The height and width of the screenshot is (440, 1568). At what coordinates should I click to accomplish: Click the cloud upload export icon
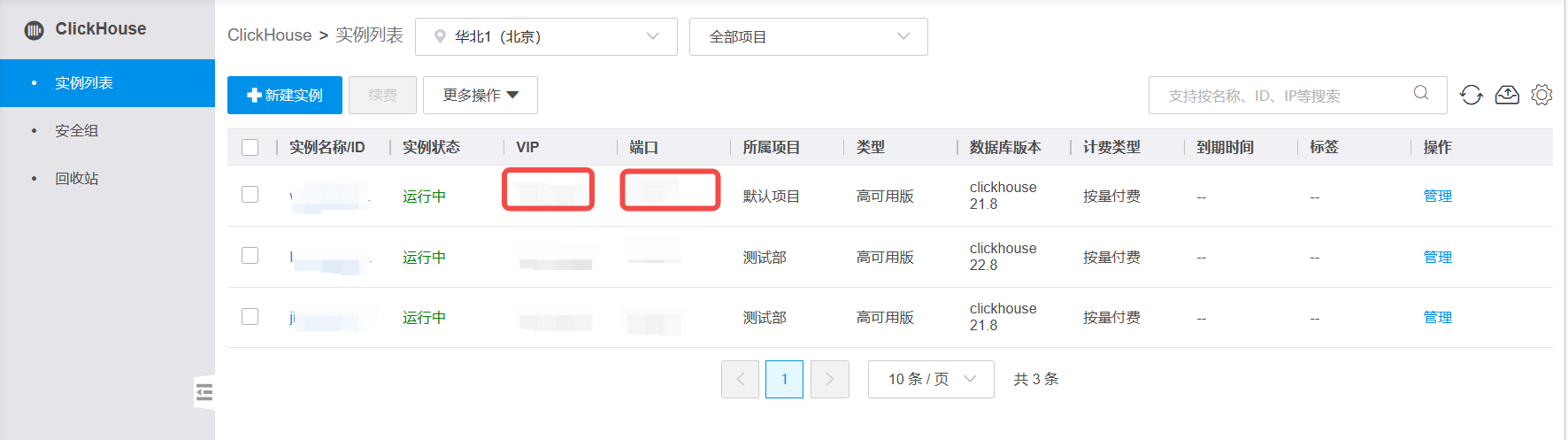click(1506, 95)
